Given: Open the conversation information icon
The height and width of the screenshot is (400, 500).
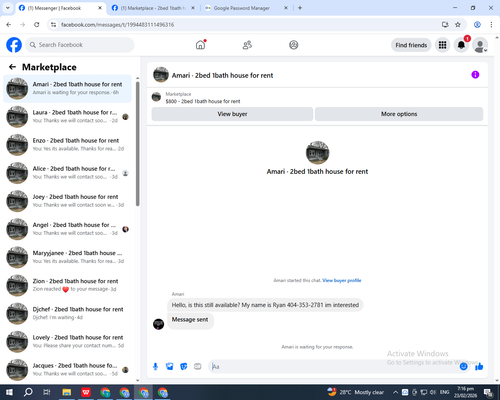Looking at the screenshot, I should point(475,75).
